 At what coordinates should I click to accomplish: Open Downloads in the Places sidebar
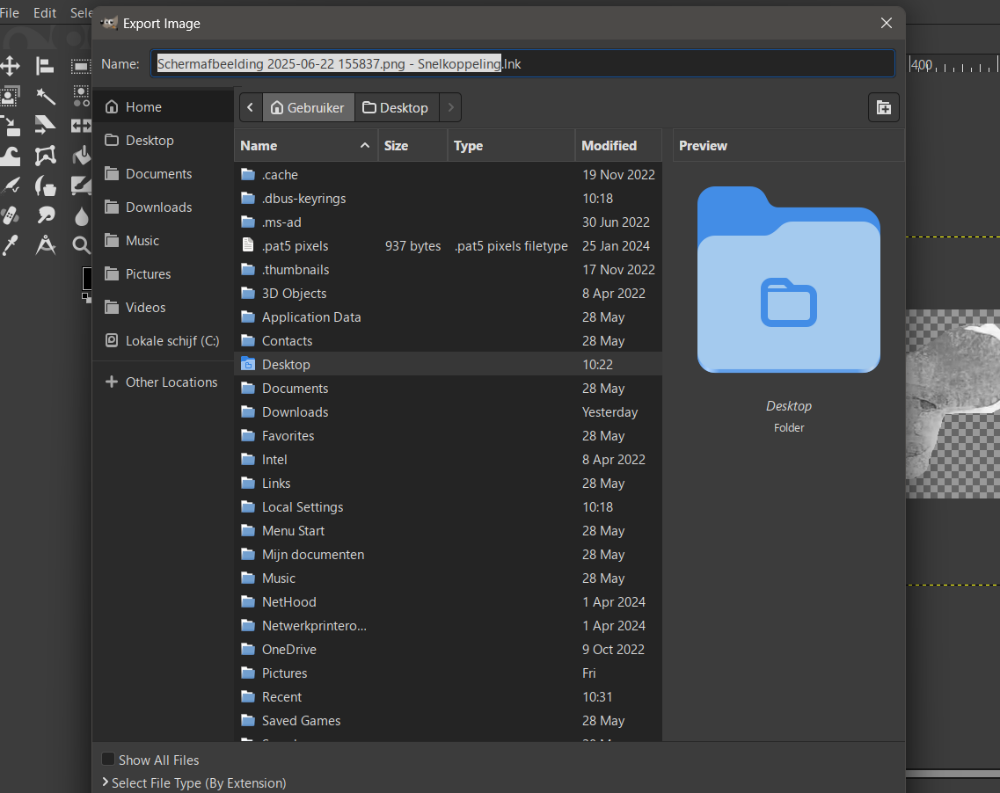[x=158, y=207]
